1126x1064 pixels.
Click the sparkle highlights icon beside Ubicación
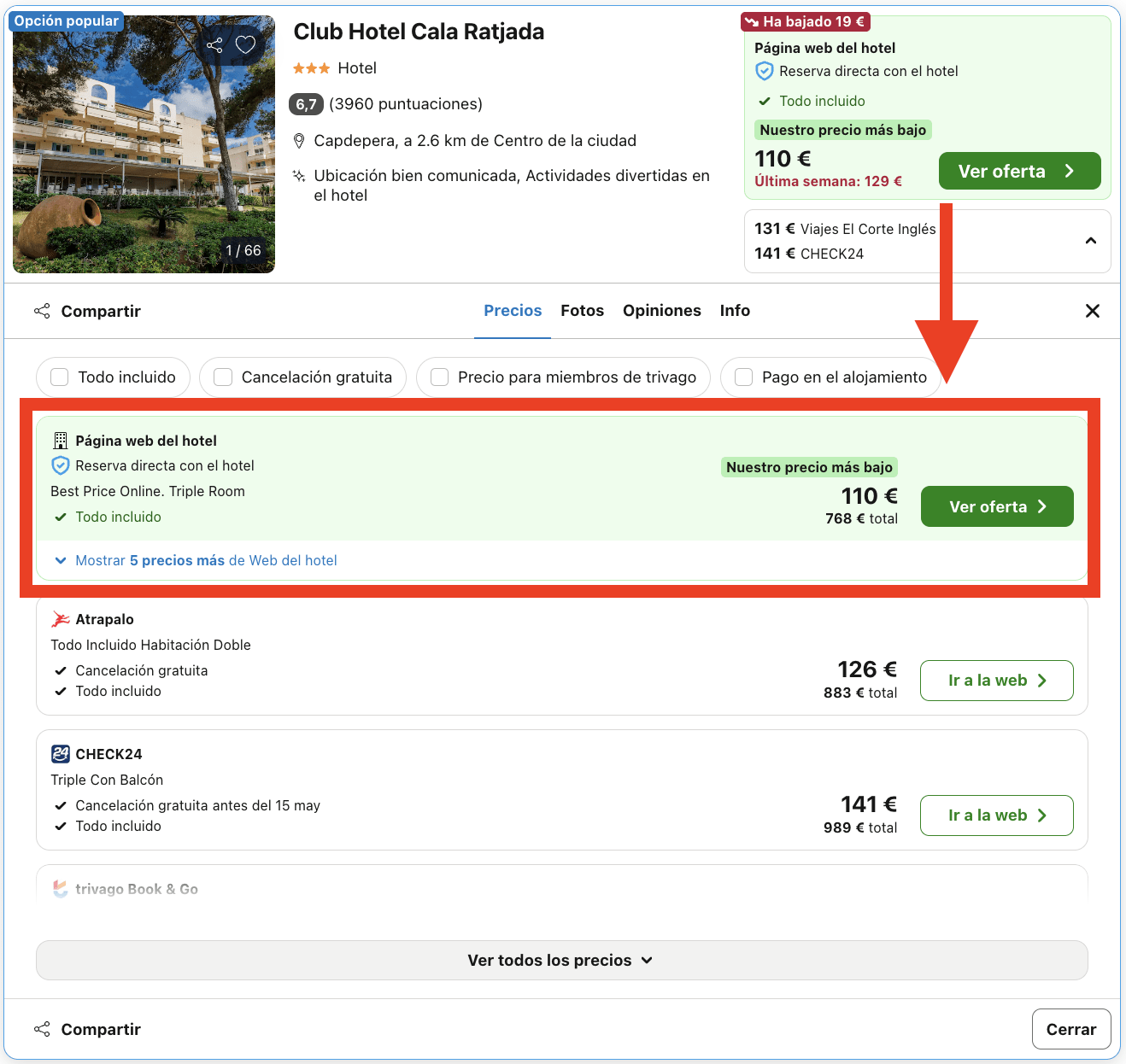pos(299,176)
